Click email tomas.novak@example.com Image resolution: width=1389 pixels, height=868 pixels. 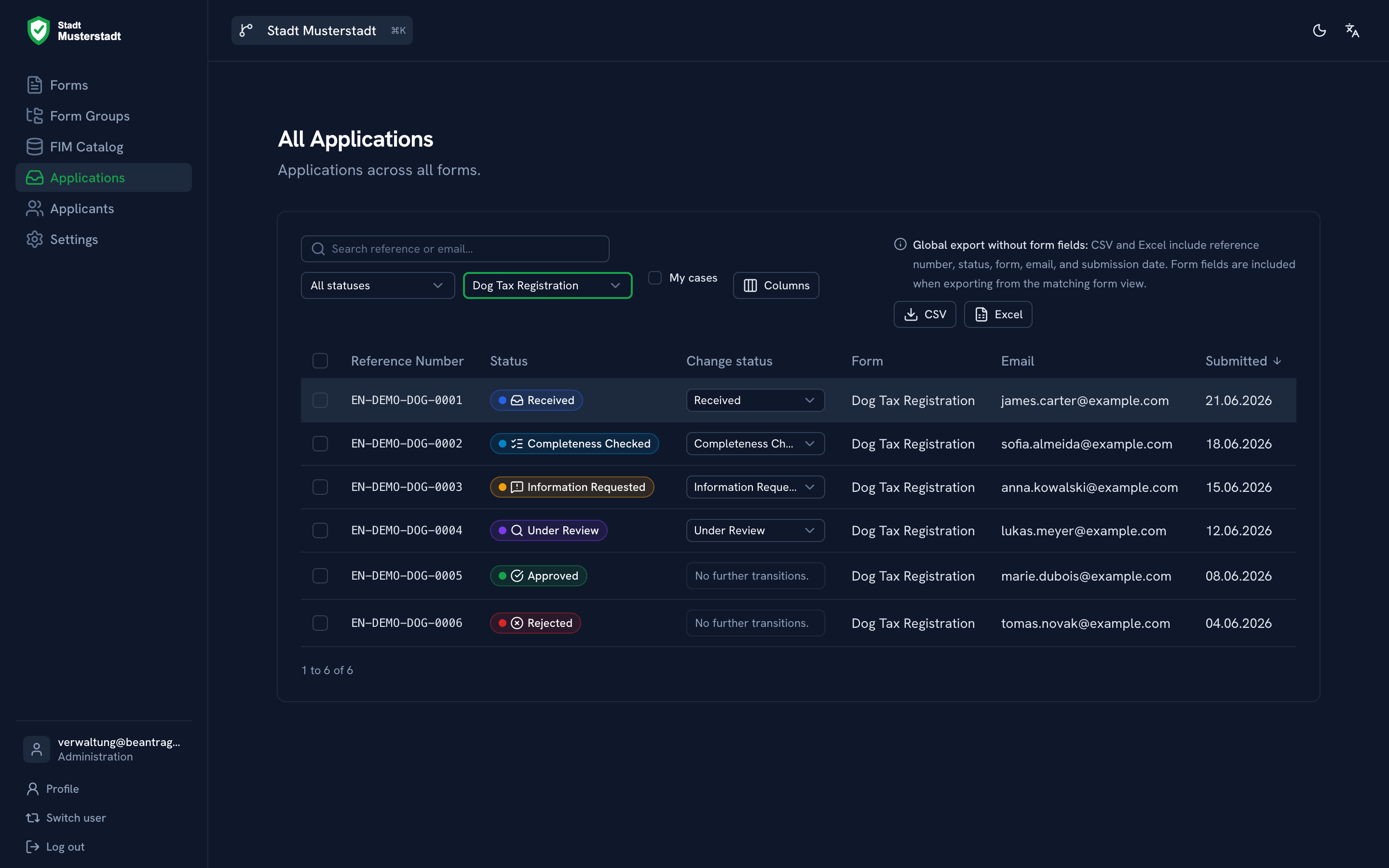pos(1085,624)
